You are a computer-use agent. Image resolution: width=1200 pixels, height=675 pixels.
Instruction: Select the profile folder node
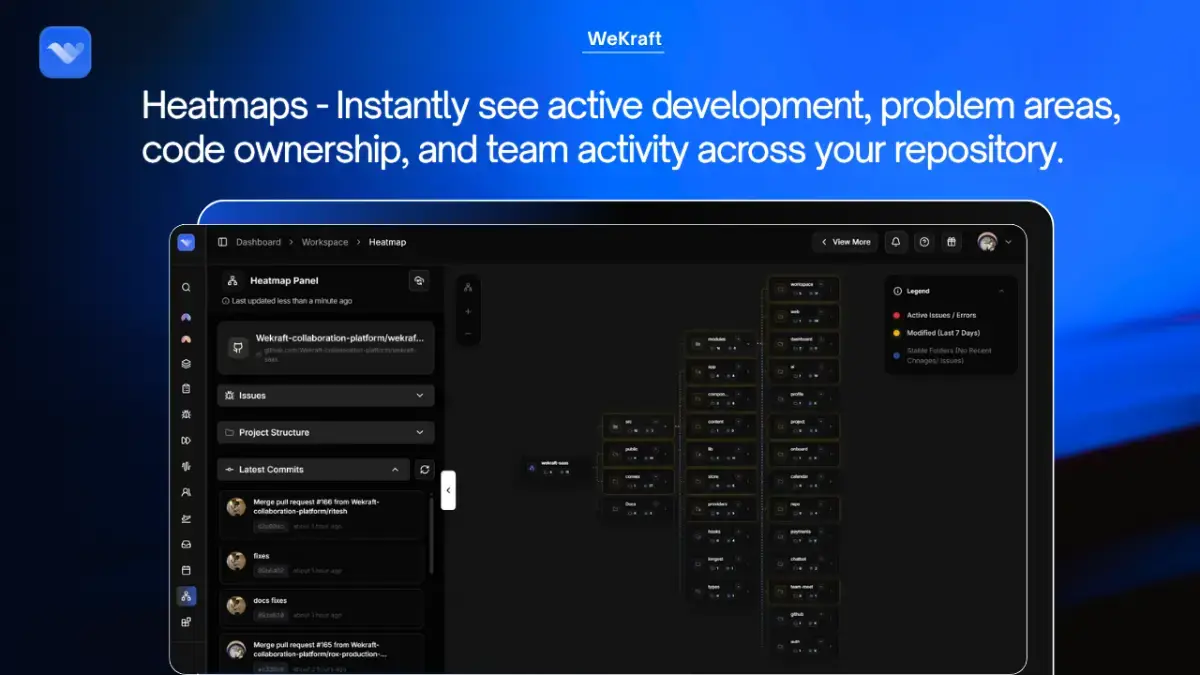point(804,398)
